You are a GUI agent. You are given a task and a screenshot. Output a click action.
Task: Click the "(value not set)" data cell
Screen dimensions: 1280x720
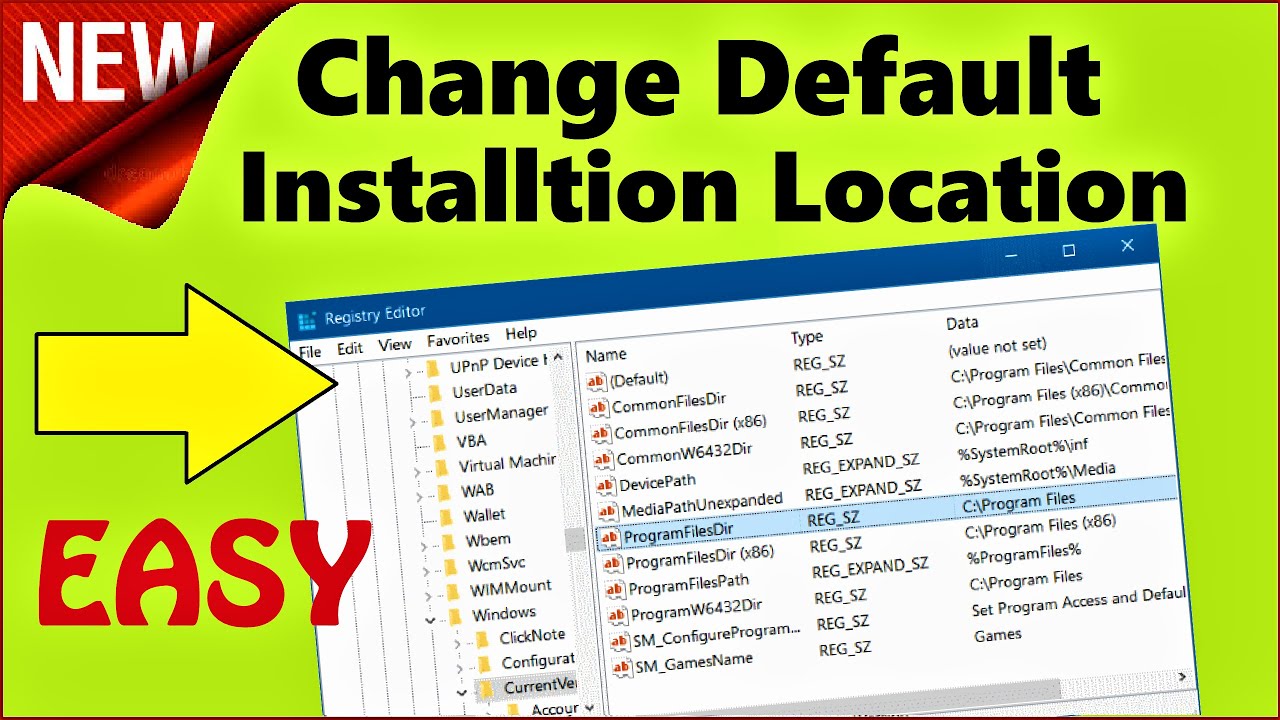pyautogui.click(x=997, y=347)
